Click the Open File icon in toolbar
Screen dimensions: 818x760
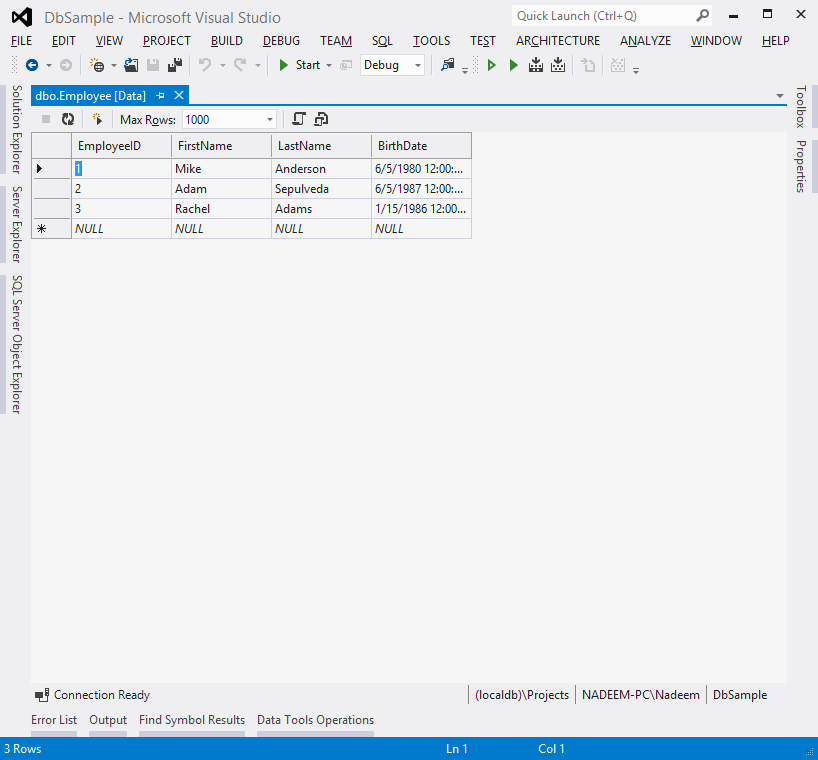[131, 65]
